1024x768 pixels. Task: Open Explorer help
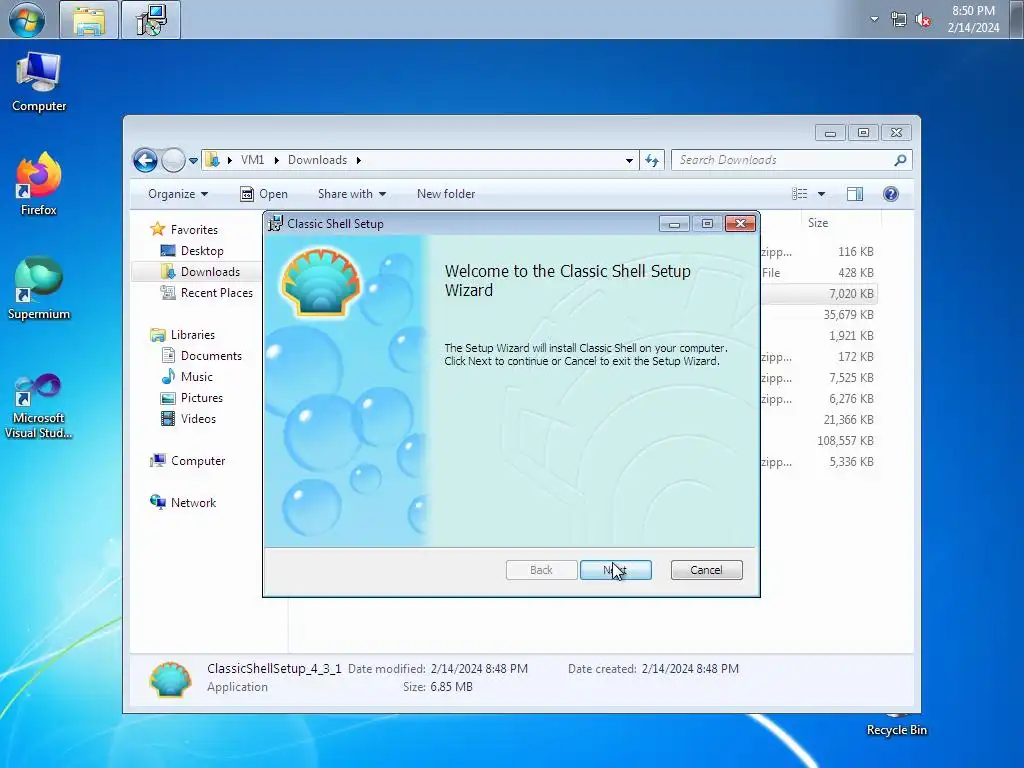pos(891,194)
